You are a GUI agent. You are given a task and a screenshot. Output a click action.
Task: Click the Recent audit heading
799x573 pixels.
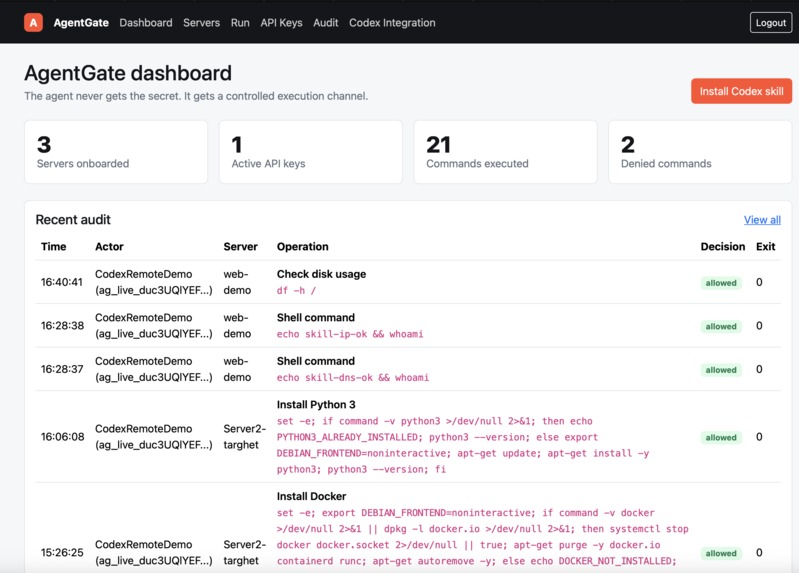(73, 220)
